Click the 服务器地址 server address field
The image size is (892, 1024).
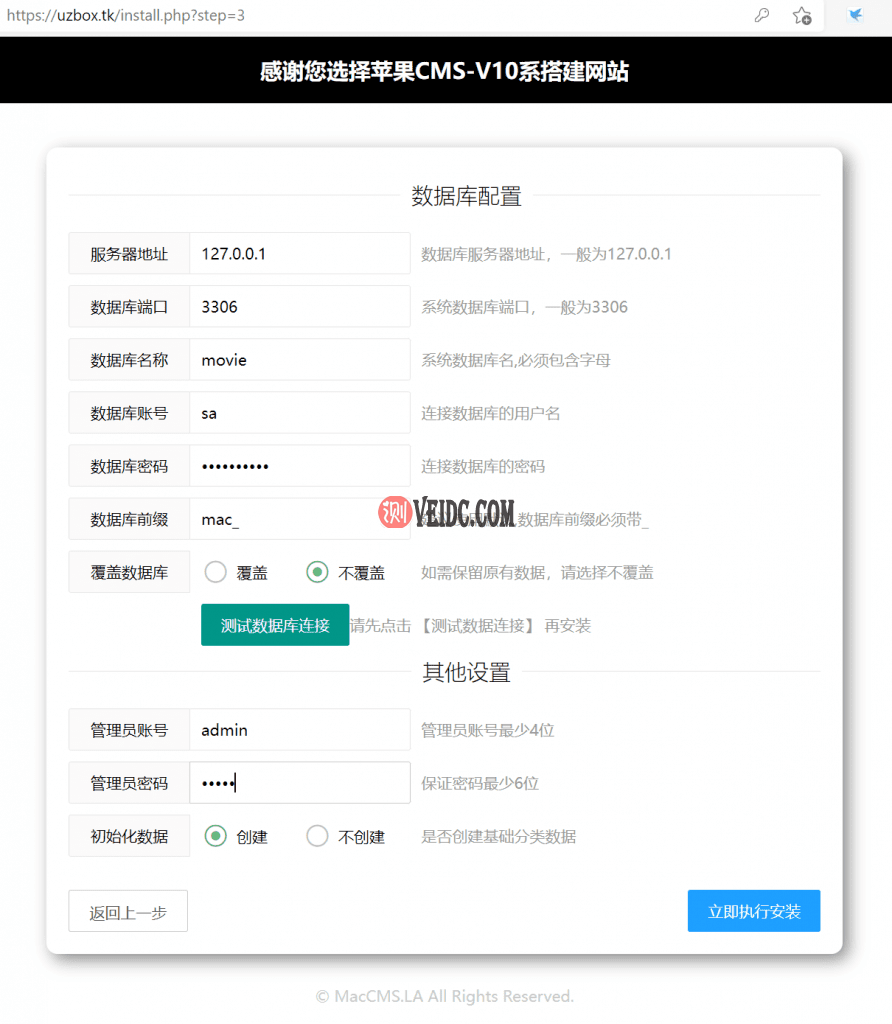click(x=300, y=253)
